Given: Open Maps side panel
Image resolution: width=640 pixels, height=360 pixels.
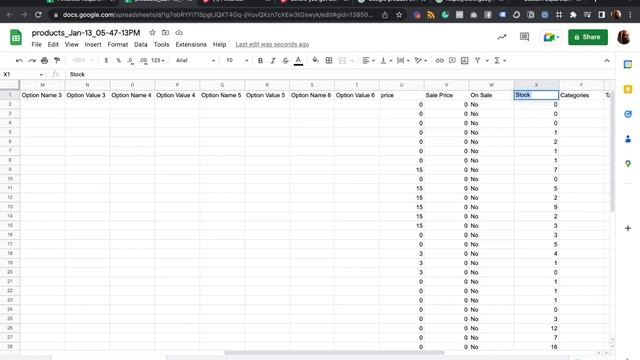Looking at the screenshot, I should pyautogui.click(x=628, y=164).
